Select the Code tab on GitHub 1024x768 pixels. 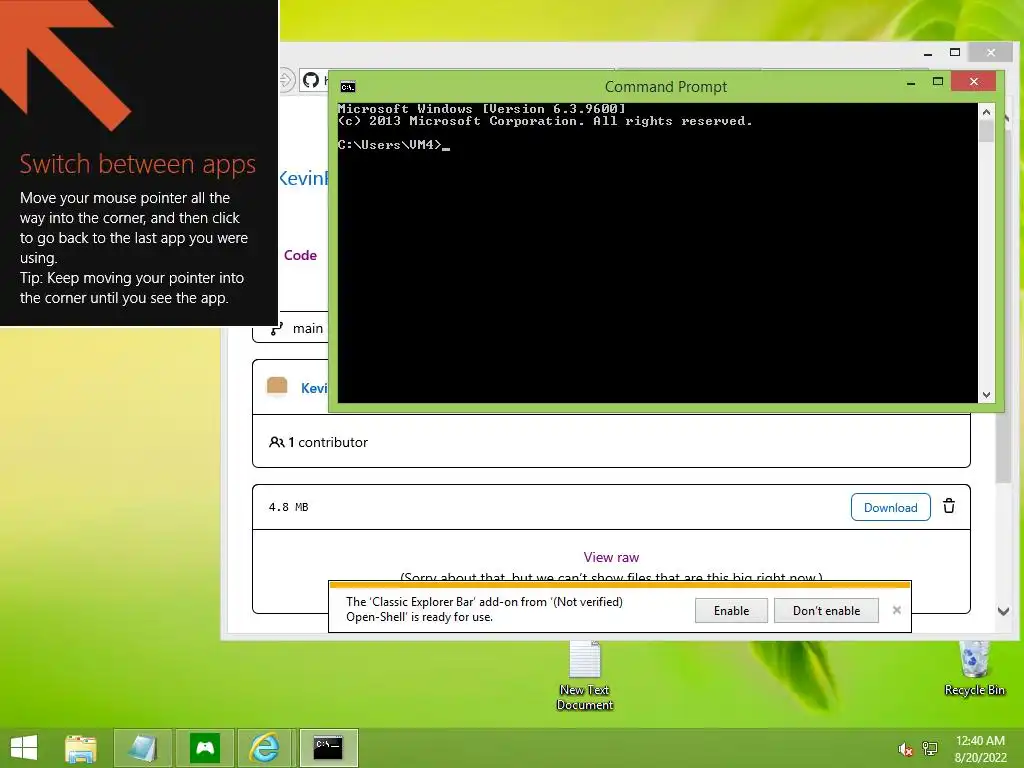(300, 255)
